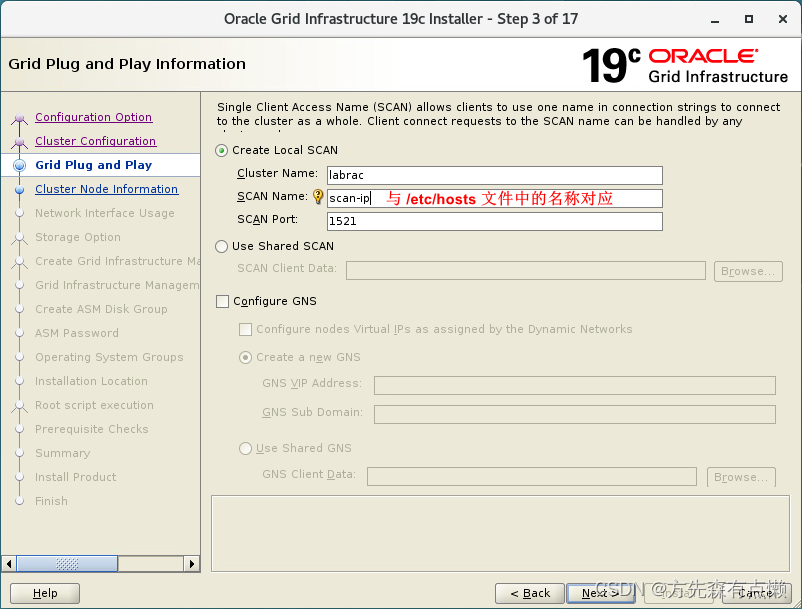Viewport: 802px width, 609px height.
Task: Click right arrow of sidebar scrollbar
Action: coord(192,564)
